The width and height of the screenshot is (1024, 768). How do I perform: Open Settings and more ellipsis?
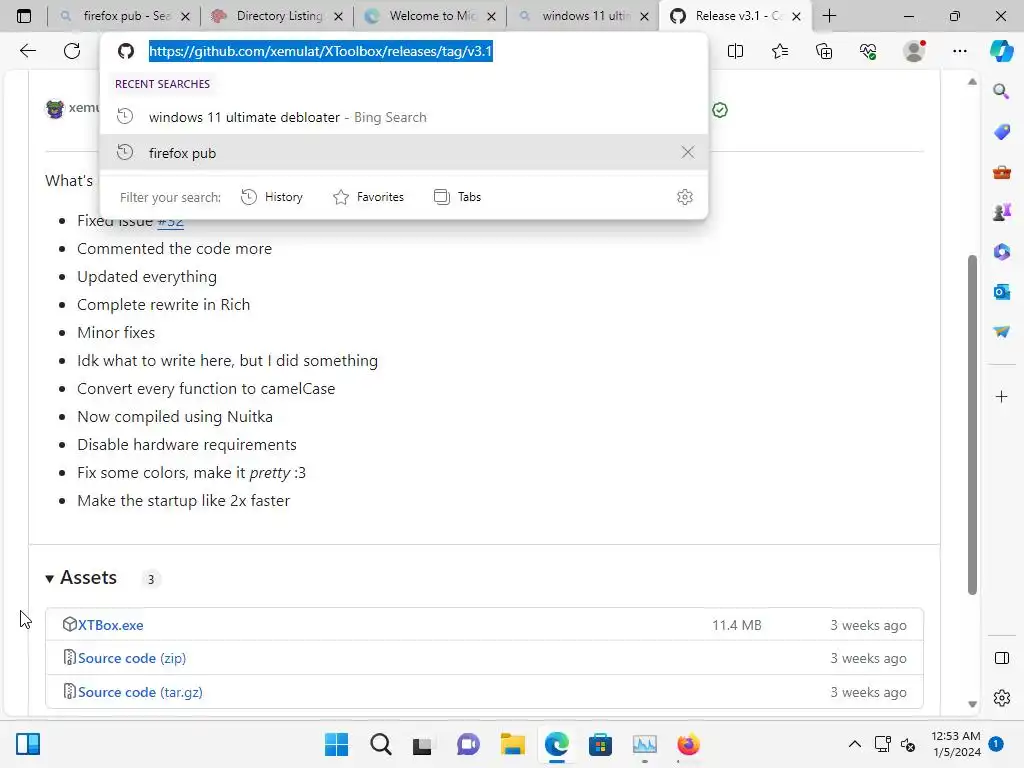pos(959,51)
